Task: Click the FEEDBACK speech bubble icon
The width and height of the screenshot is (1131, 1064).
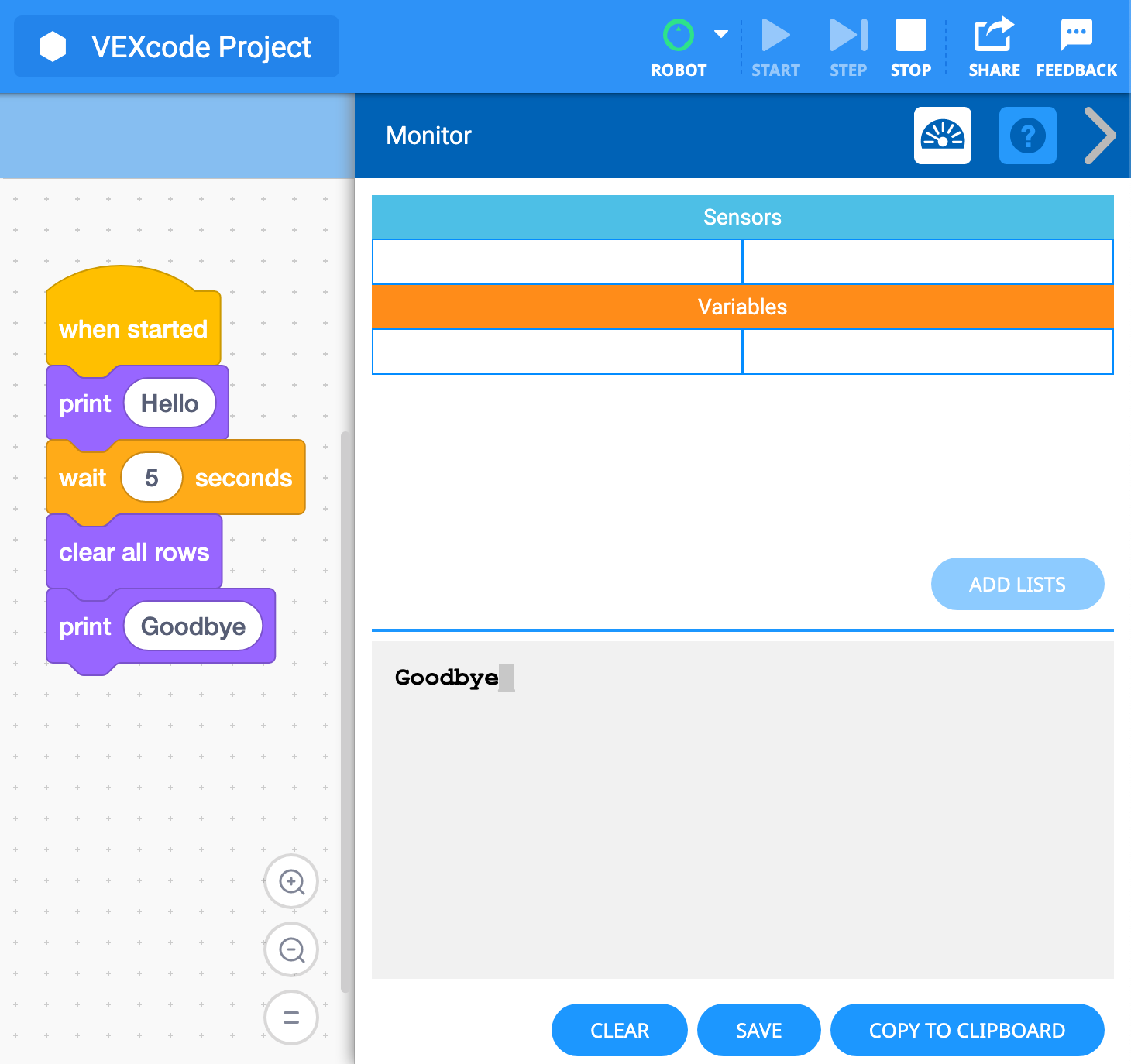Action: tap(1076, 33)
